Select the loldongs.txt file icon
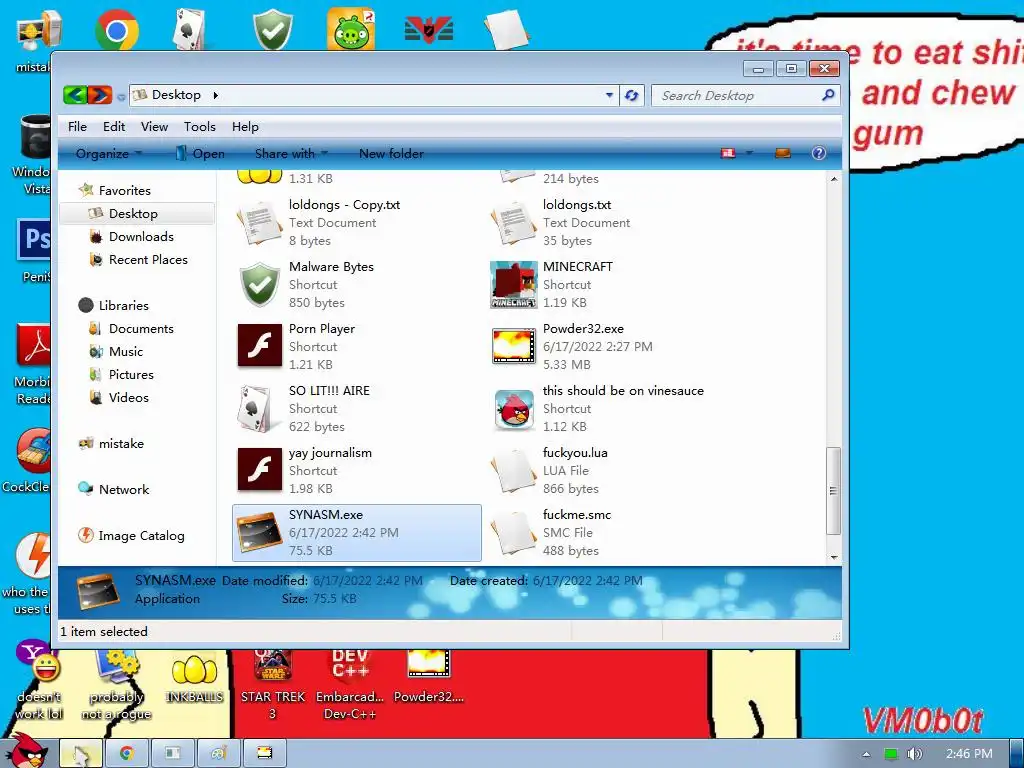This screenshot has height=768, width=1024. click(x=513, y=223)
